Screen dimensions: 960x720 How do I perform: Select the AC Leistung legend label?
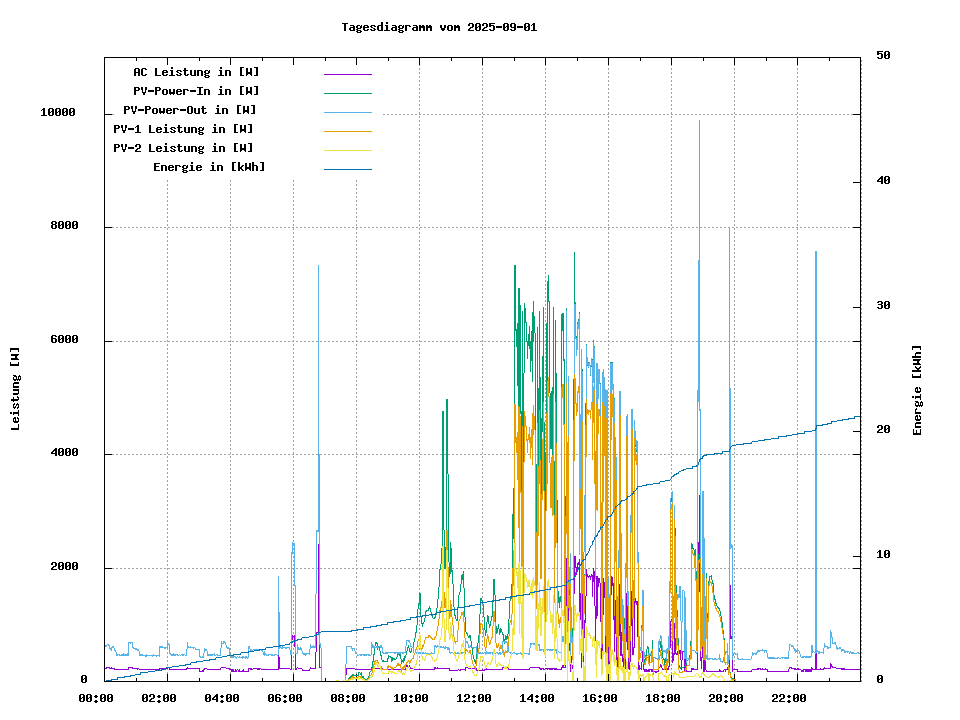196,72
